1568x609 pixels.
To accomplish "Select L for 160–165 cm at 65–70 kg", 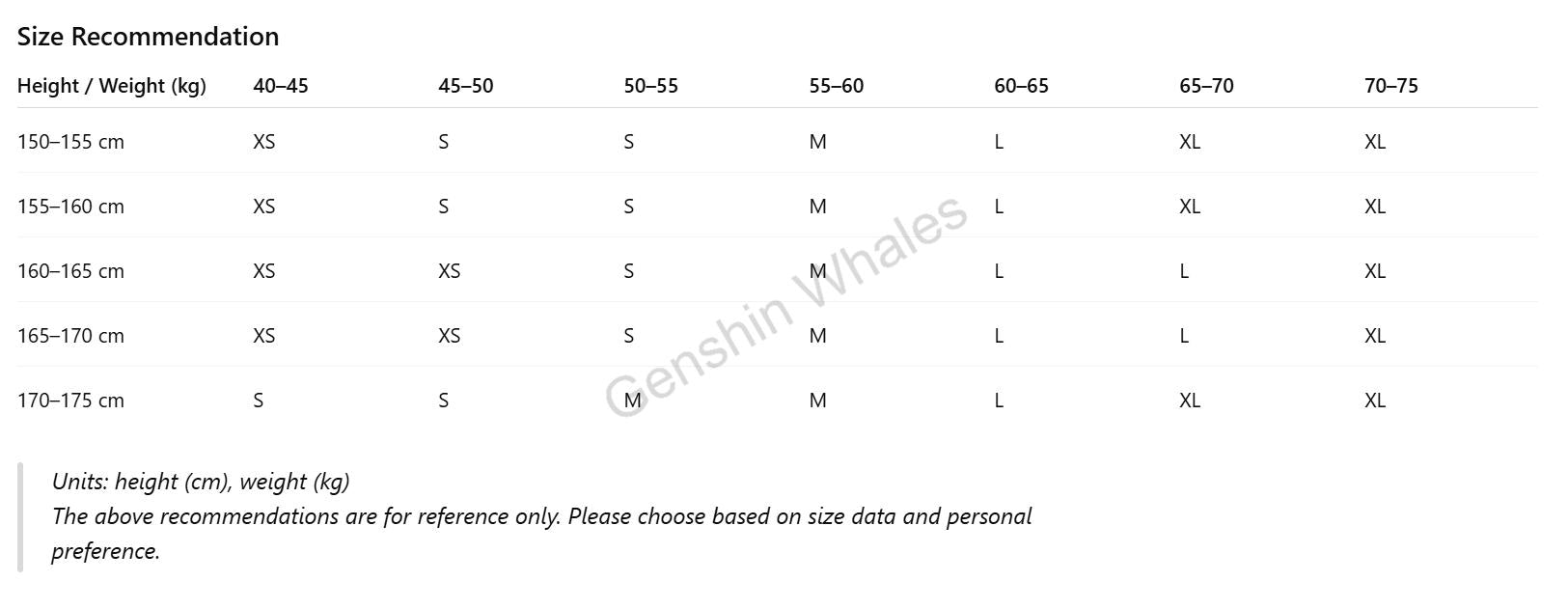I will click(1184, 271).
